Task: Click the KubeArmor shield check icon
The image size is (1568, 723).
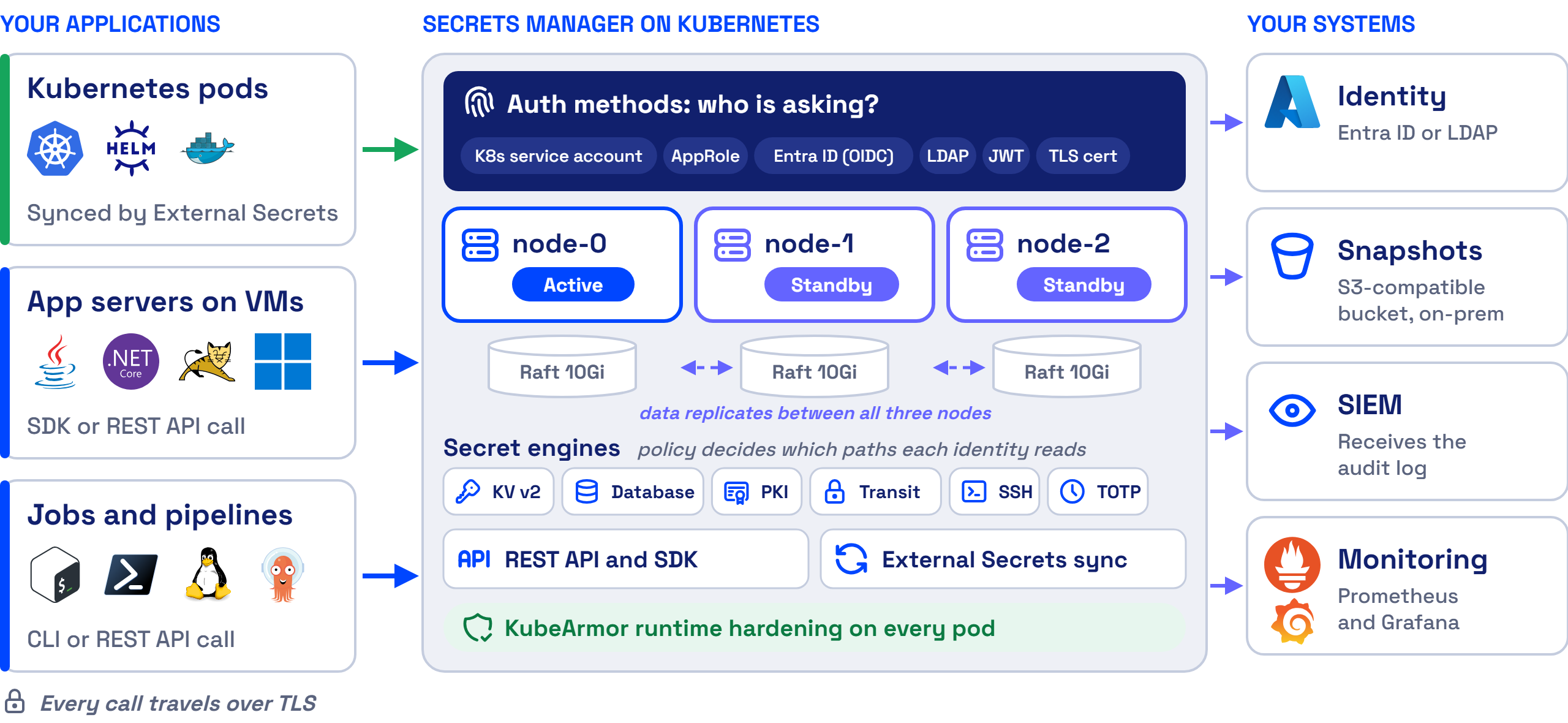Action: pyautogui.click(x=478, y=628)
